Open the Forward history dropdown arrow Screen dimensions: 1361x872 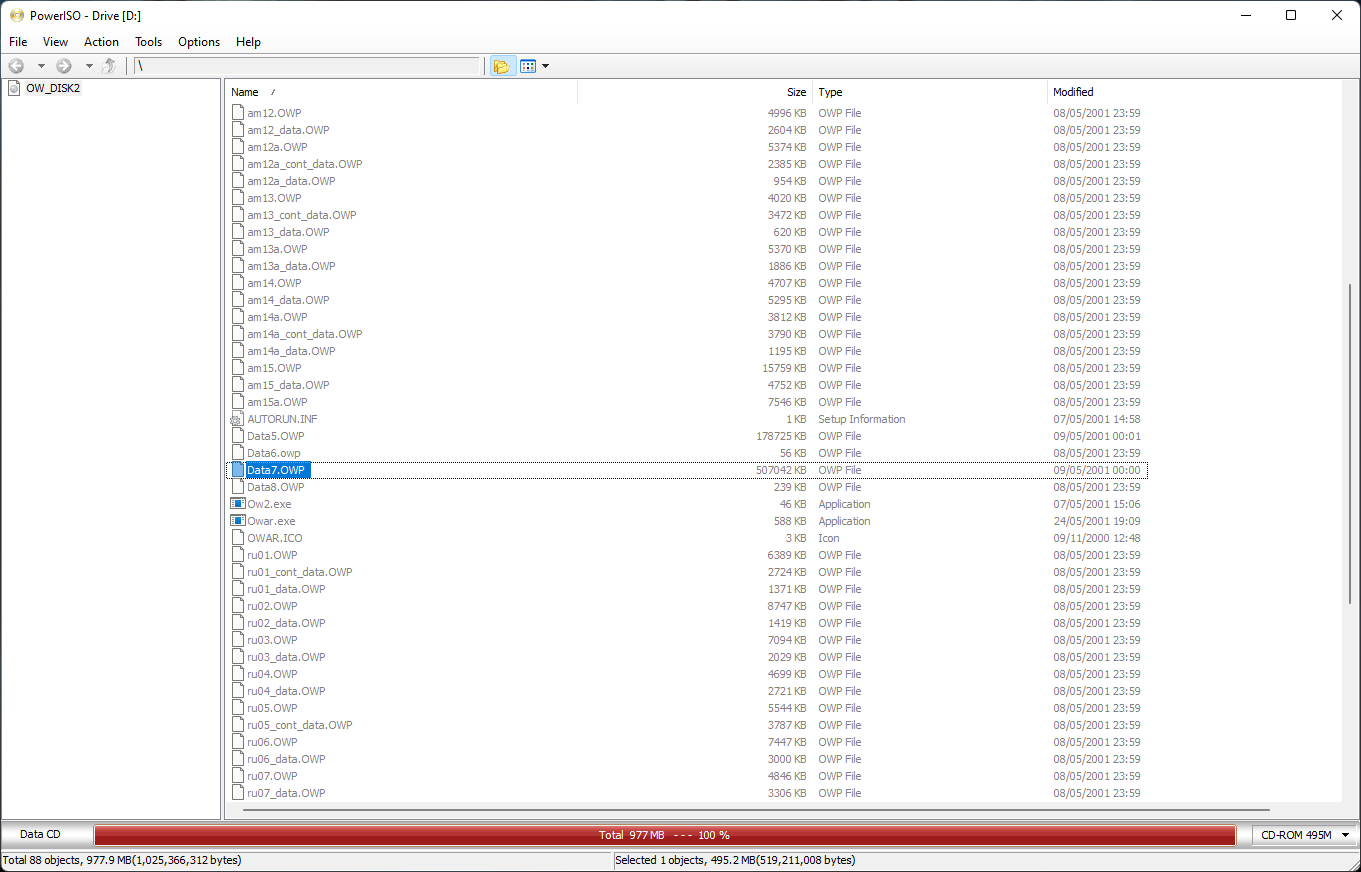click(89, 66)
